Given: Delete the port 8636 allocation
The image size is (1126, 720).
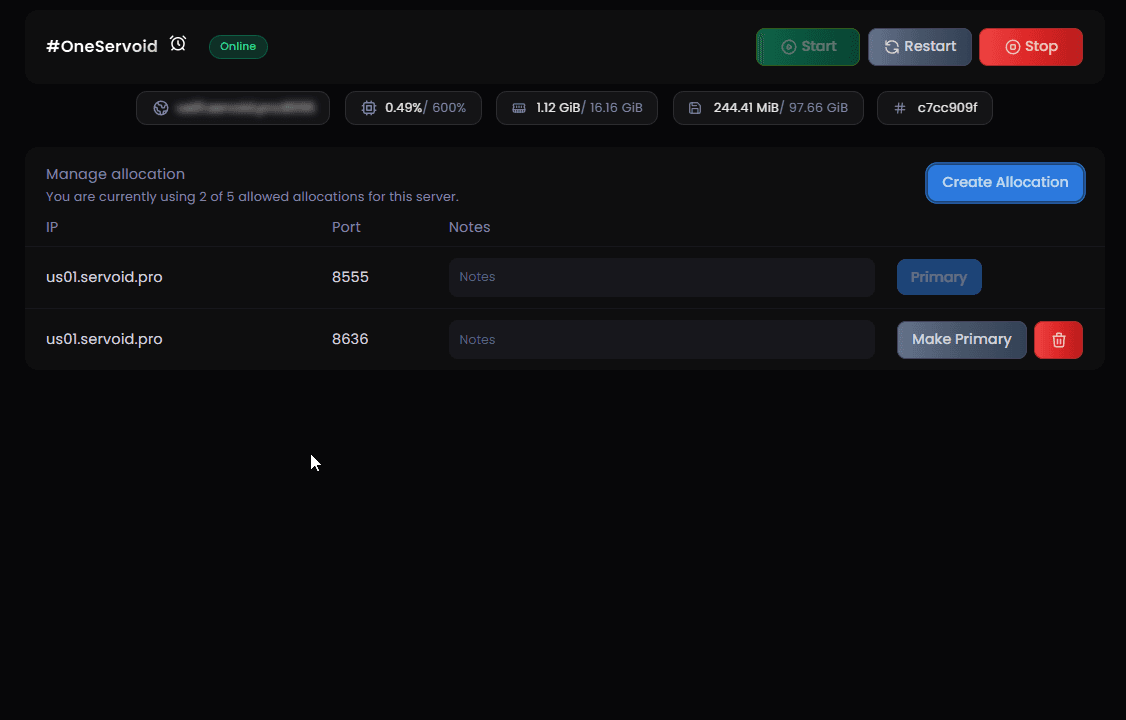Looking at the screenshot, I should [1058, 340].
